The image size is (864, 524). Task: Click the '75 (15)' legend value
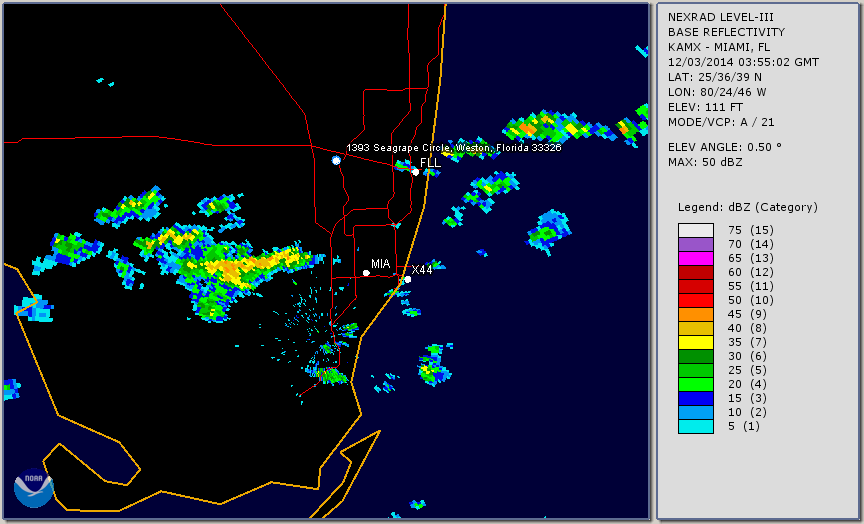(750, 230)
